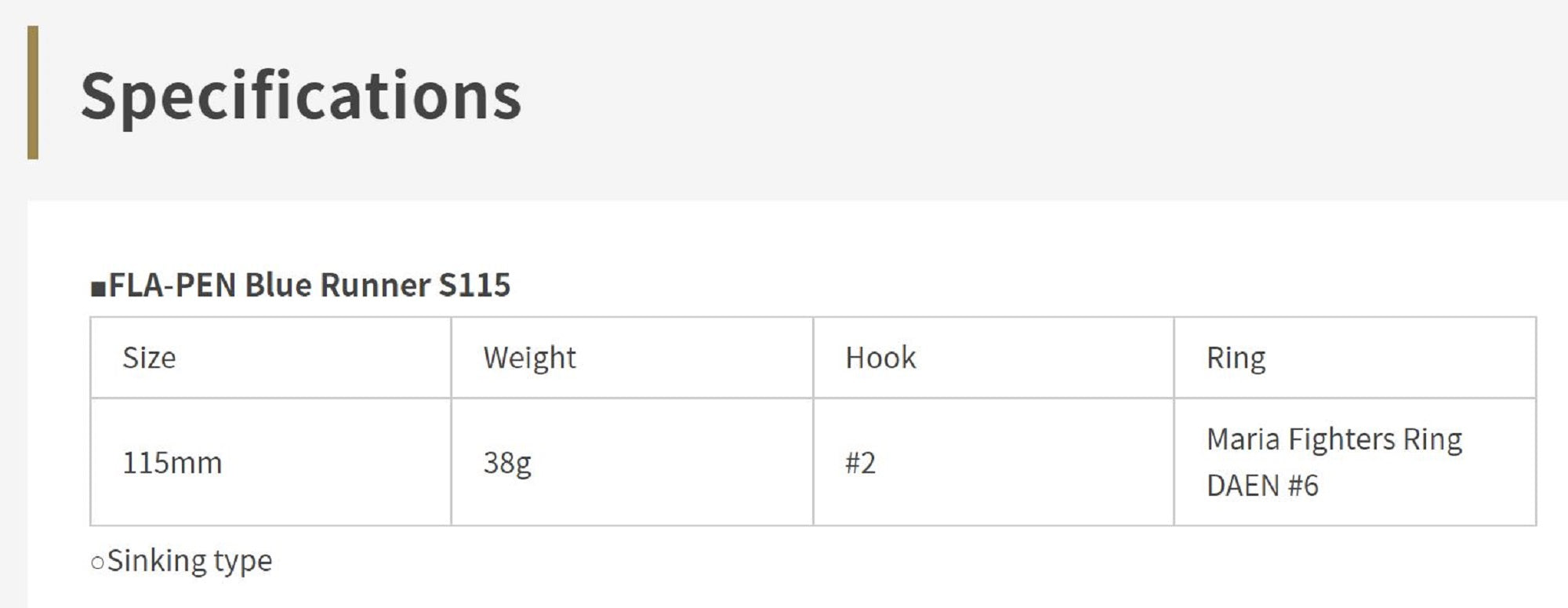
Task: Select the 38g weight value
Action: (x=506, y=463)
